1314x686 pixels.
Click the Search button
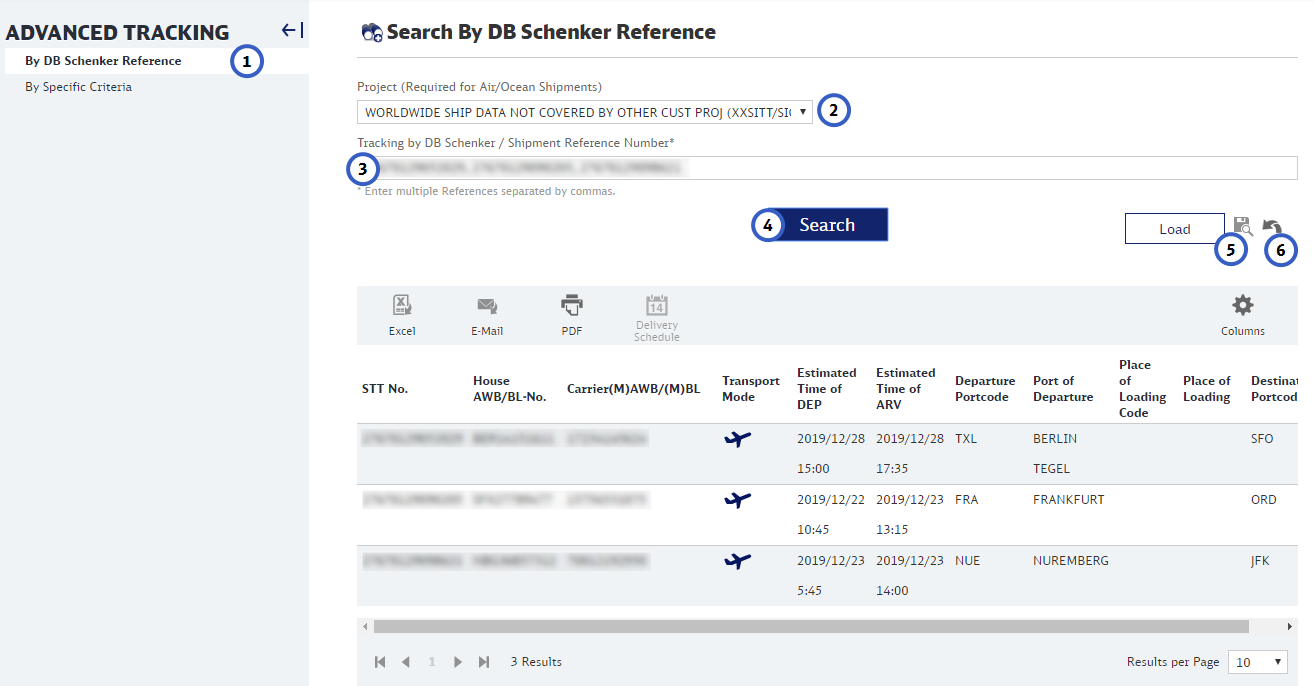click(827, 225)
